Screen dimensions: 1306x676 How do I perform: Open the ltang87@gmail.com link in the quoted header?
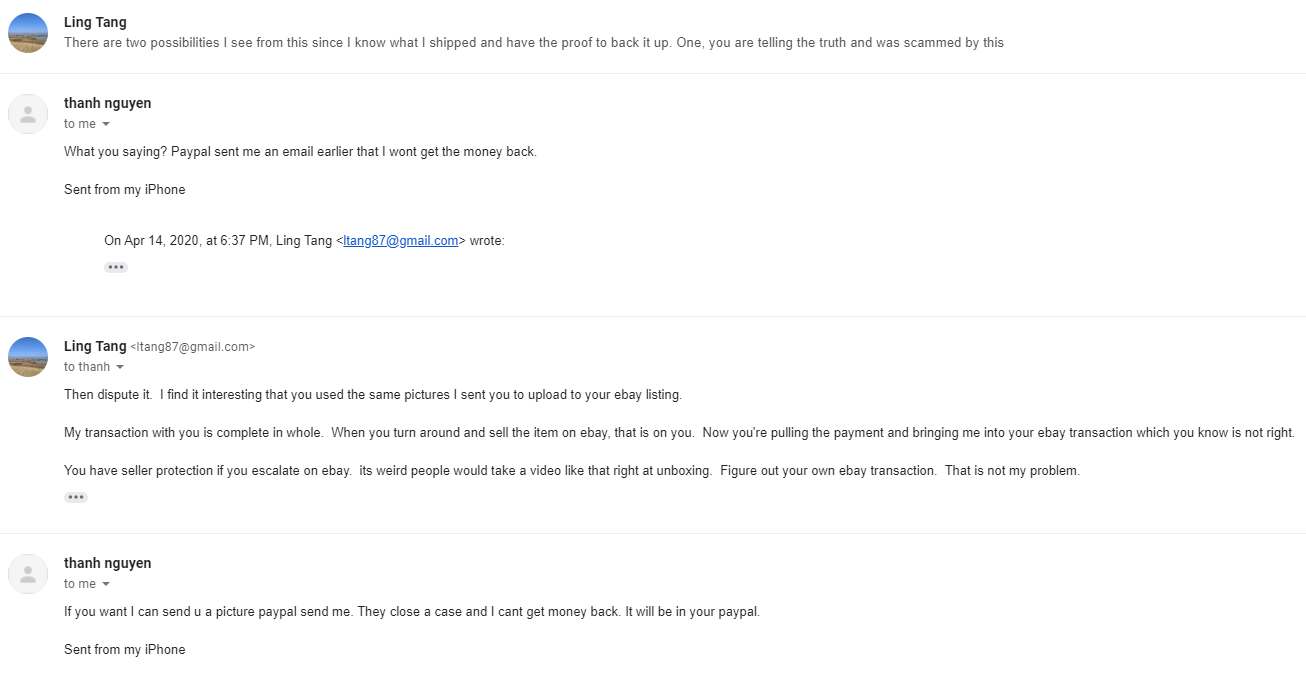pos(400,240)
